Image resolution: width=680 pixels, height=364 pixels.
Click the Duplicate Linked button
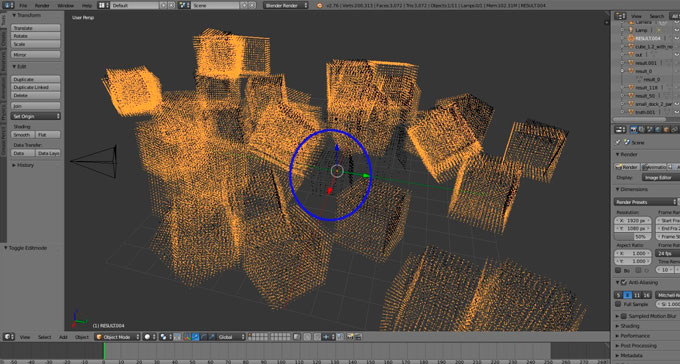(x=36, y=87)
